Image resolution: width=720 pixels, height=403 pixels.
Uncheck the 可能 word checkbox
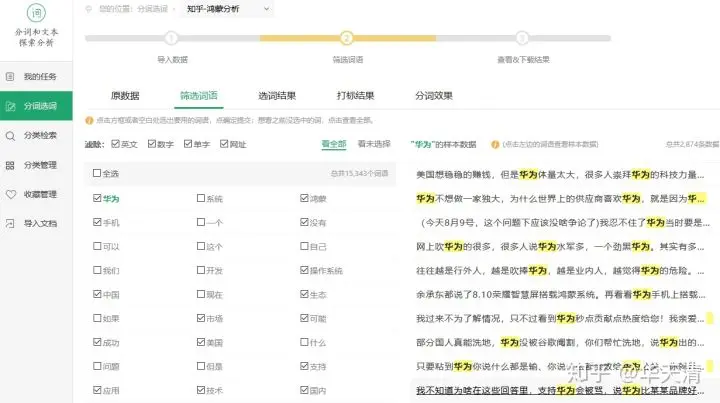(304, 318)
